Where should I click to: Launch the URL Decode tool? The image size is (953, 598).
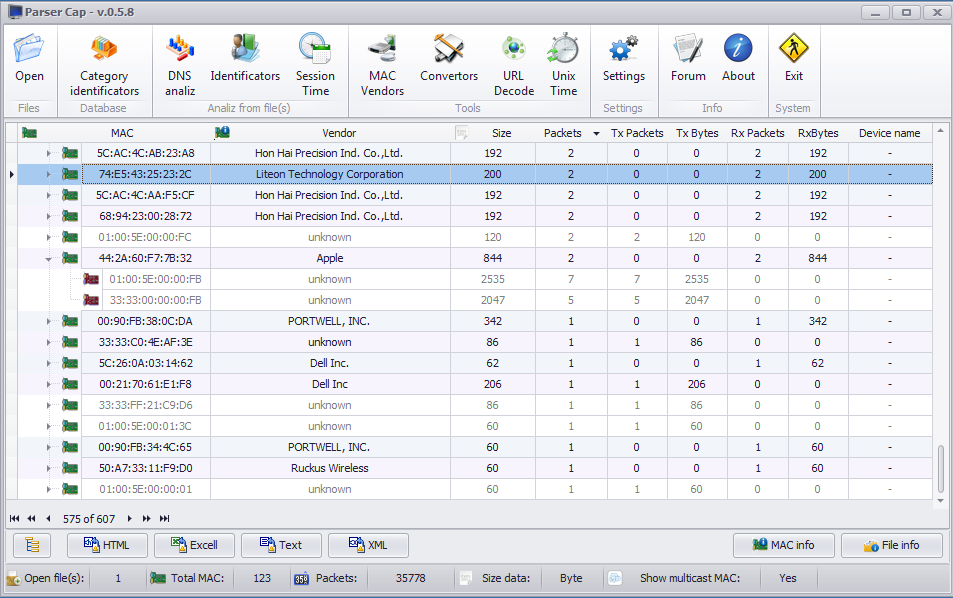[x=513, y=60]
